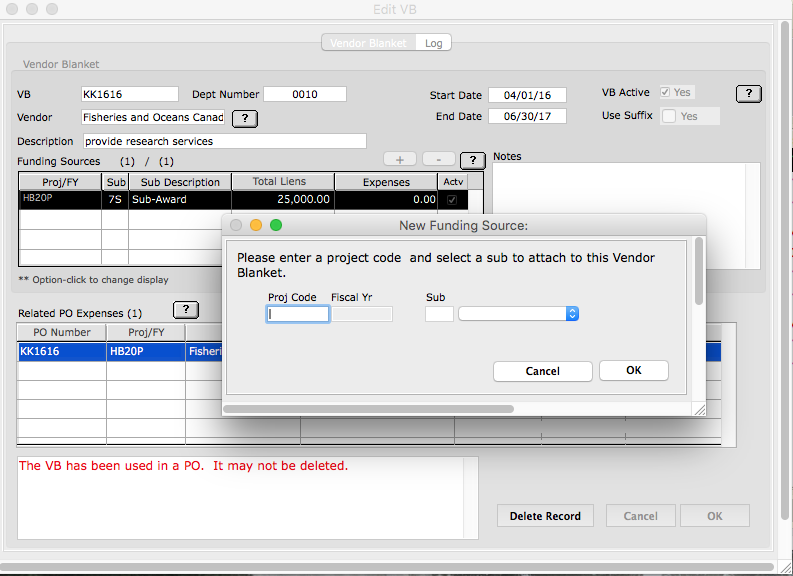The image size is (793, 576).
Task: Click the Fiscal Yr field
Action: [362, 314]
